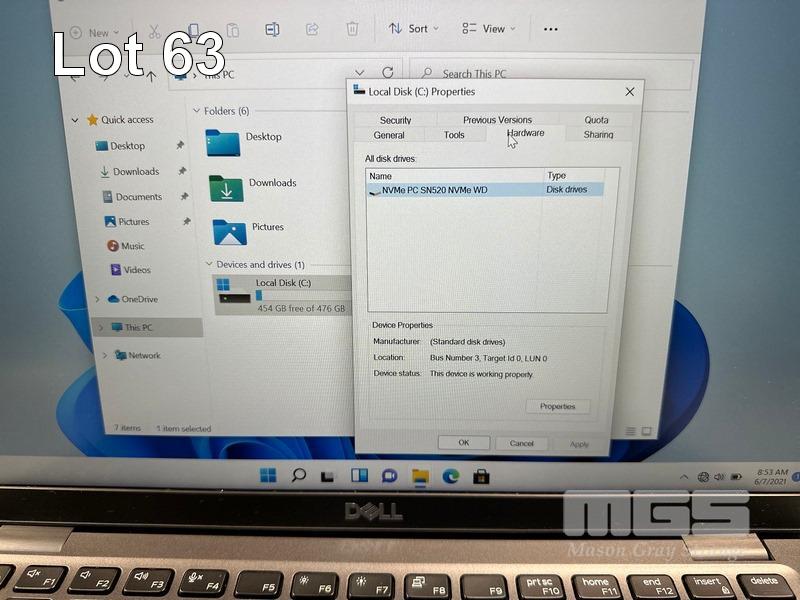Switch to the Security tab

[x=395, y=120]
